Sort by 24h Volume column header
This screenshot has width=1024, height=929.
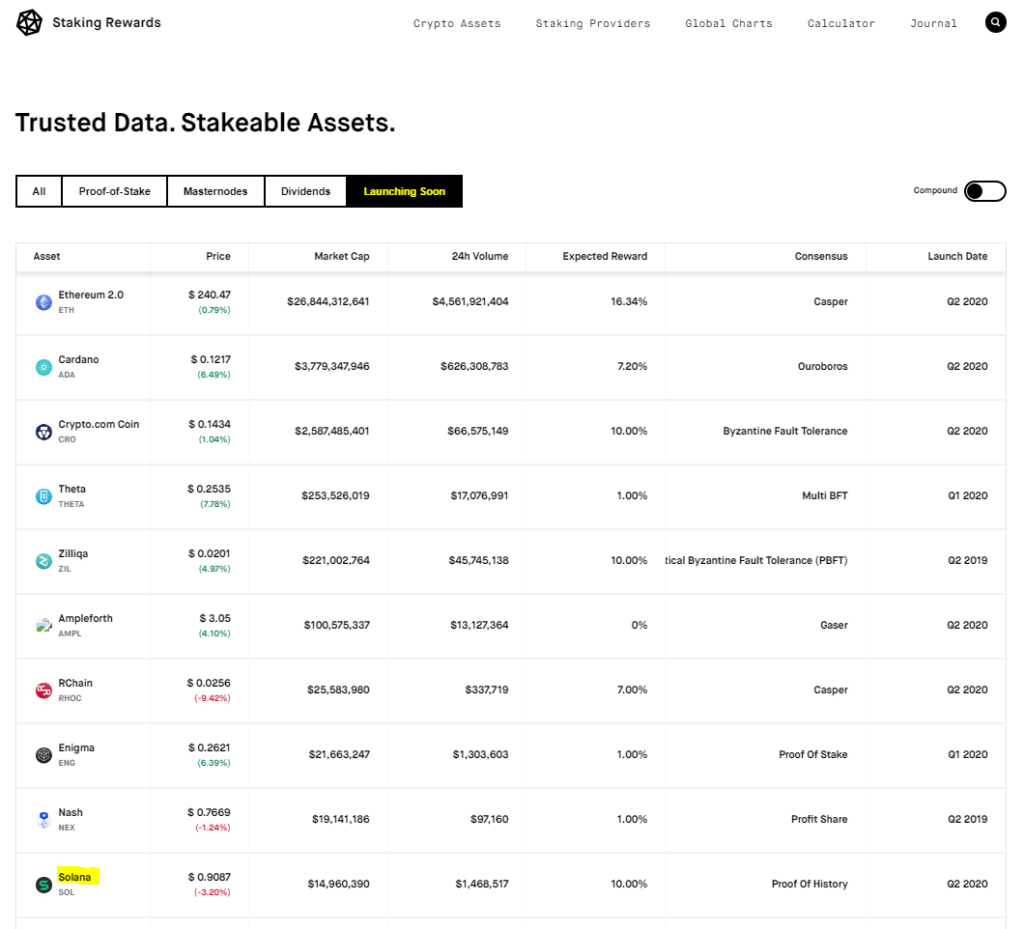click(480, 257)
